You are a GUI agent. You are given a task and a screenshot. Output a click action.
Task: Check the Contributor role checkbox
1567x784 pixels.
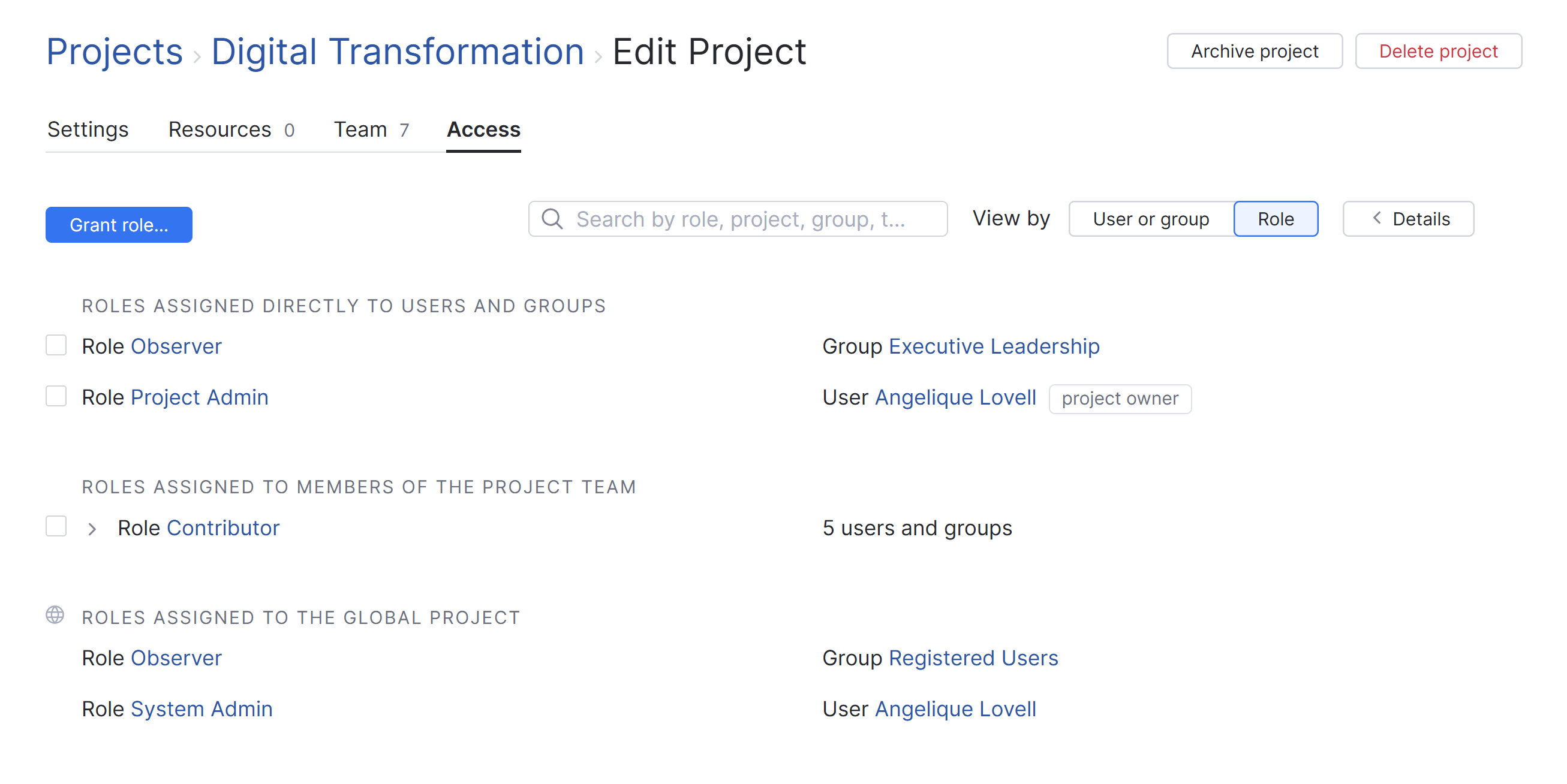[x=56, y=526]
